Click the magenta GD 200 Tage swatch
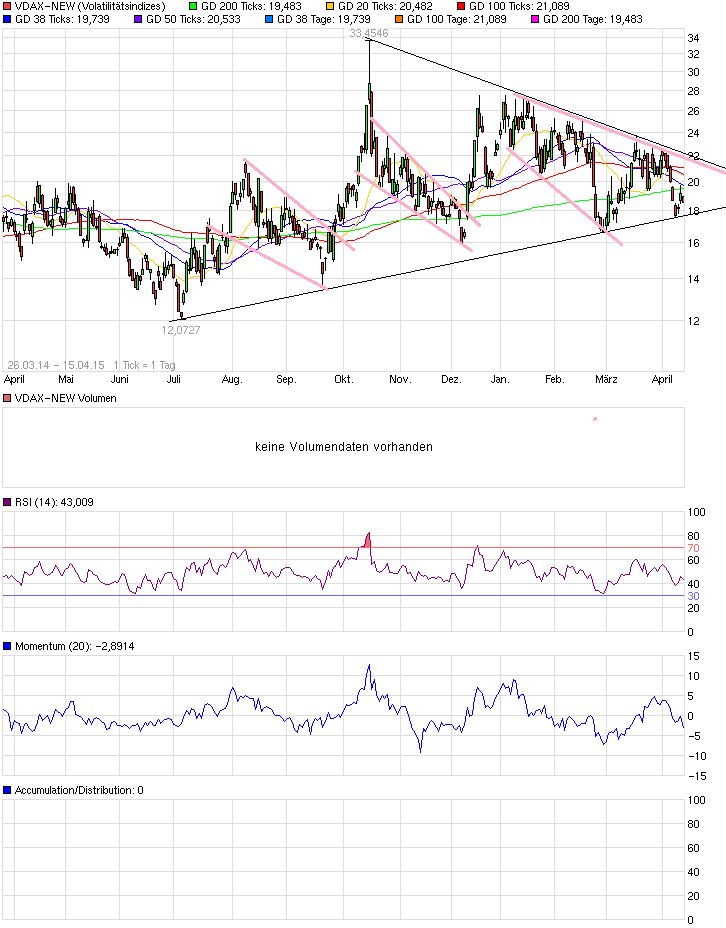Screen dimensions: 726x928 (x=535, y=20)
